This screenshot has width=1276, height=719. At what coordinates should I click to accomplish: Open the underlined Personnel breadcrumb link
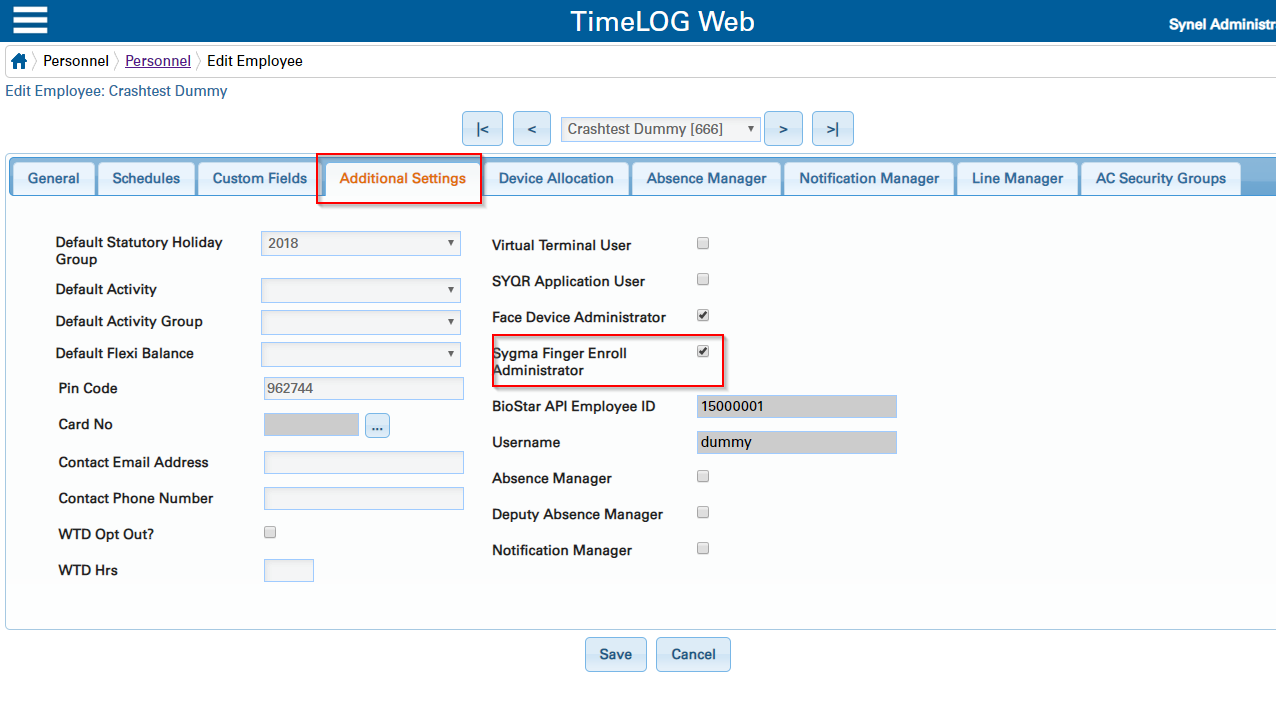click(x=158, y=61)
